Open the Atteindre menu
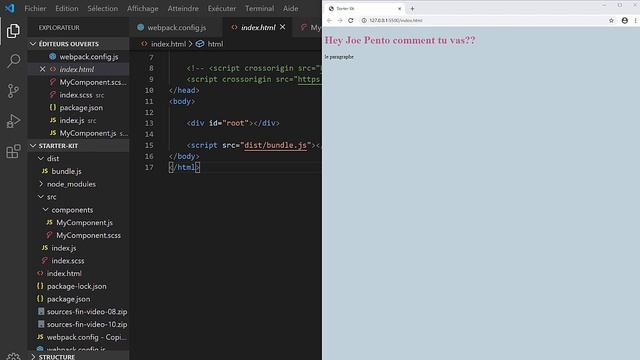640x360 pixels. (x=183, y=8)
